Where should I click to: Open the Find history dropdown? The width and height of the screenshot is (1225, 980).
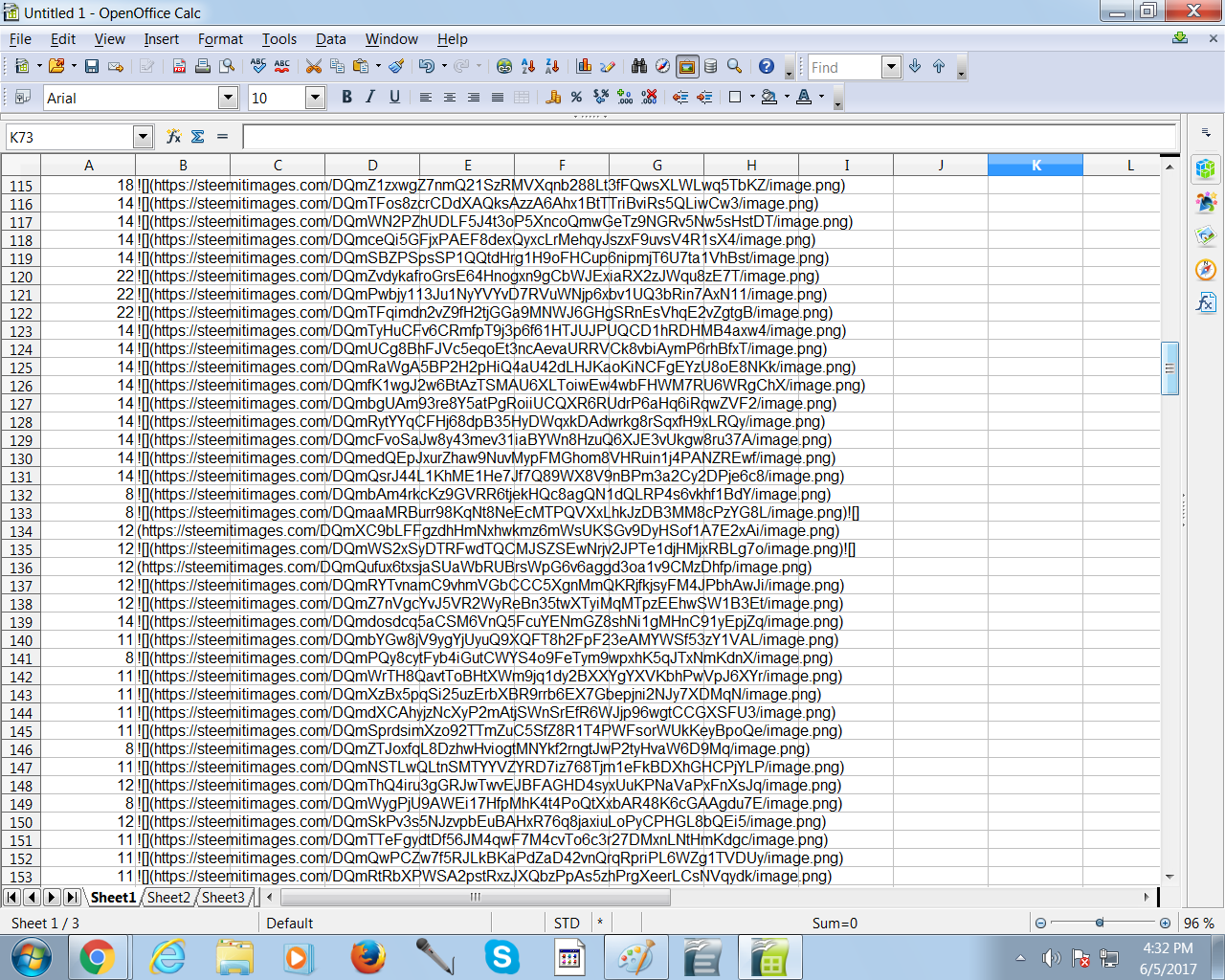[891, 67]
